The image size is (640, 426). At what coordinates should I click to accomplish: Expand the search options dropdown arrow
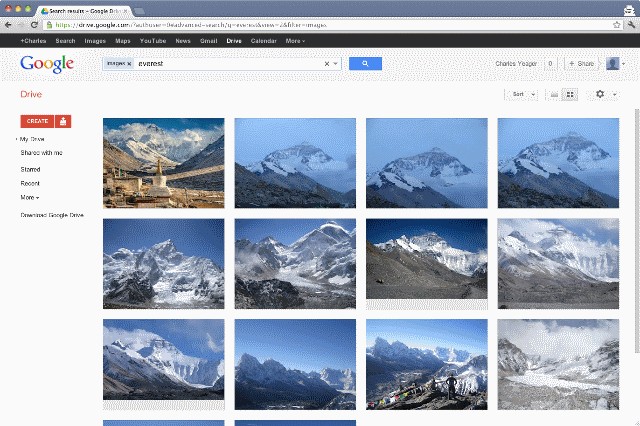pyautogui.click(x=336, y=64)
